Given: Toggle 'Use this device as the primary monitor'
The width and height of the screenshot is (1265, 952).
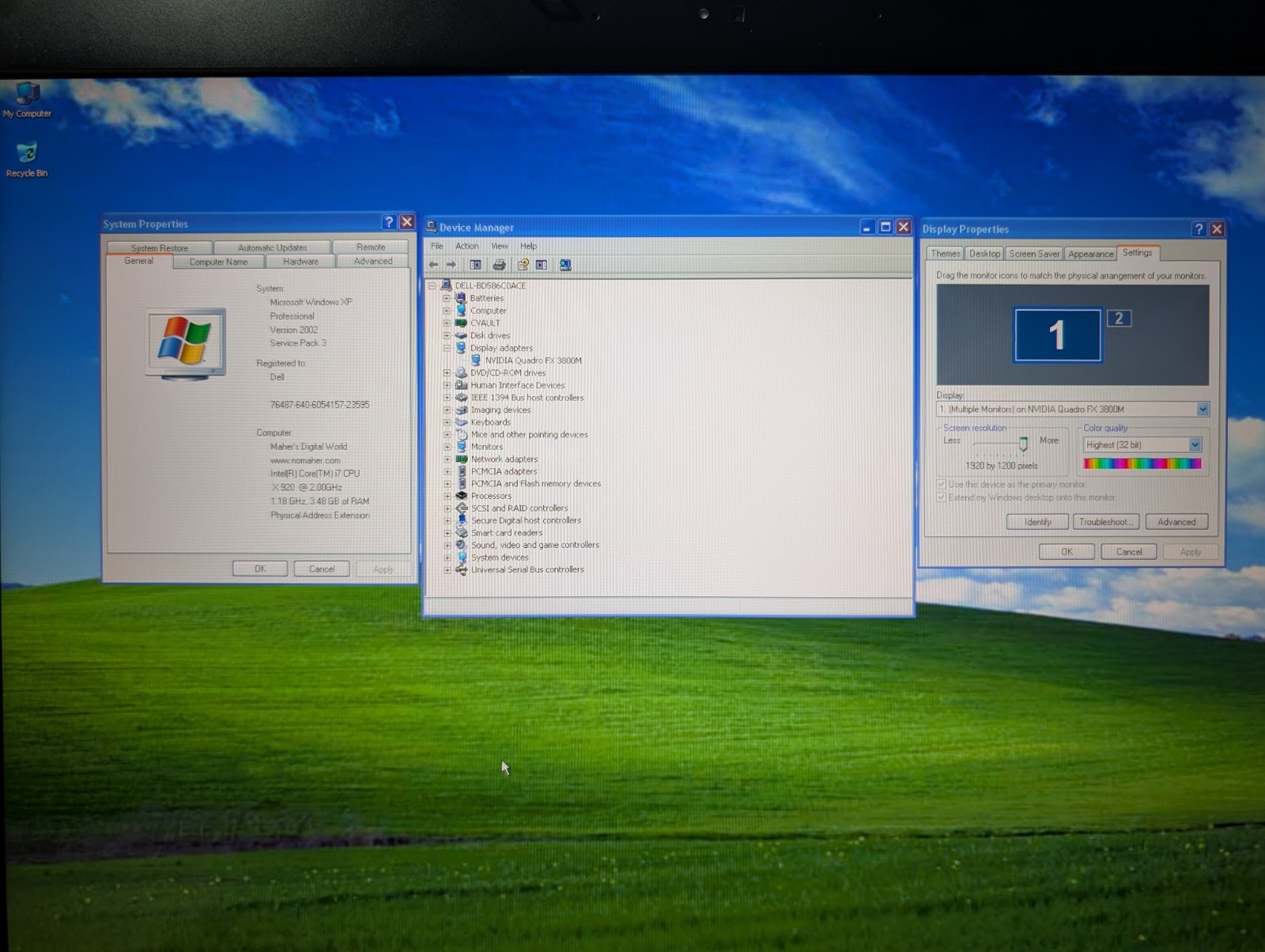Looking at the screenshot, I should pos(941,484).
